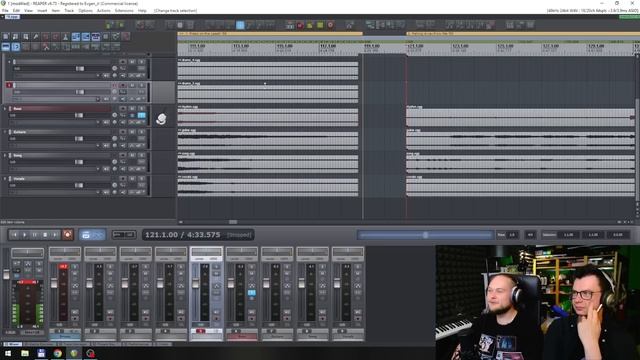The width and height of the screenshot is (640, 360).
Task: Open input dropdown on the selected red-numbered track
Action: 98,99
